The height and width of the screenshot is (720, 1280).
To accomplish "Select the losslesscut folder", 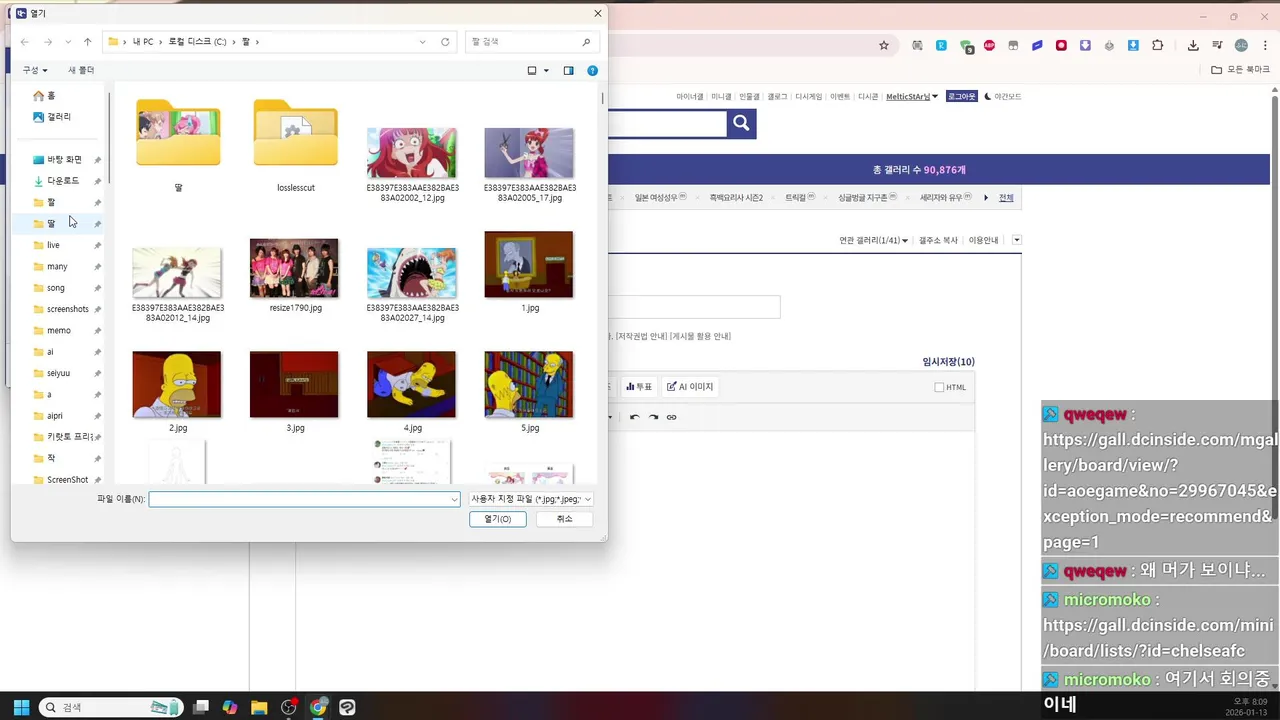I will 295,146.
